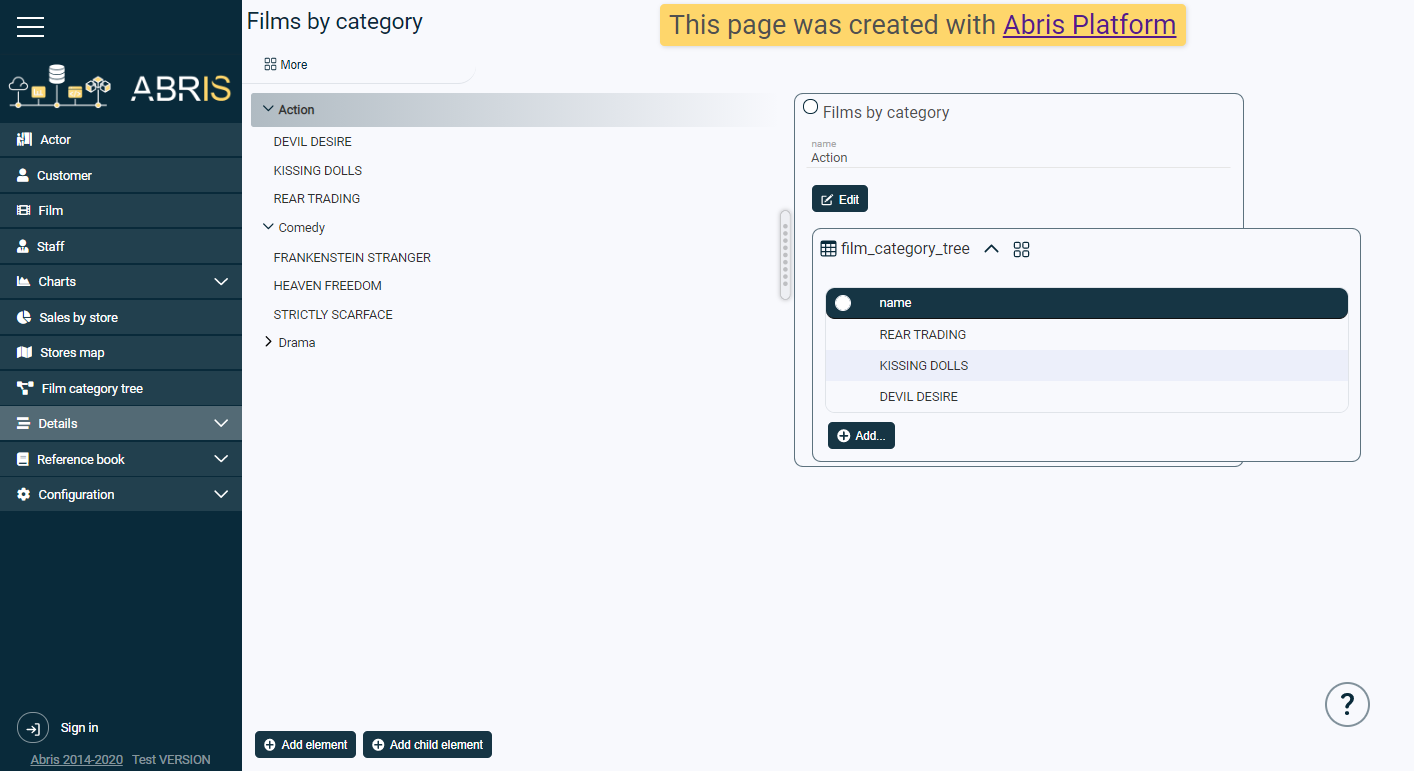Click Add child element button
The width and height of the screenshot is (1414, 771).
427,745
